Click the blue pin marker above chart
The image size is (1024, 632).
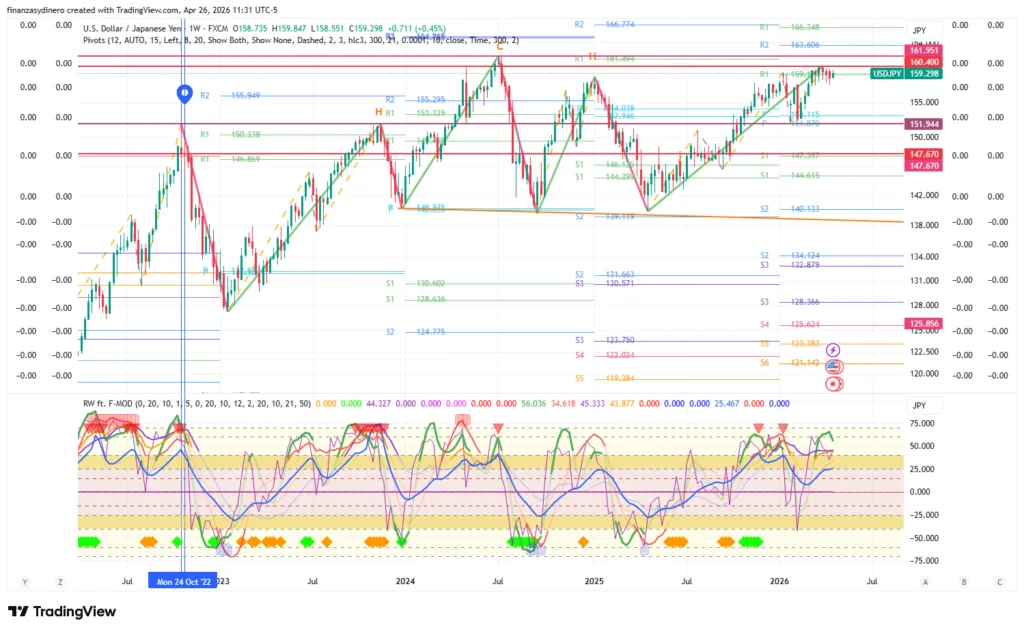pos(184,94)
